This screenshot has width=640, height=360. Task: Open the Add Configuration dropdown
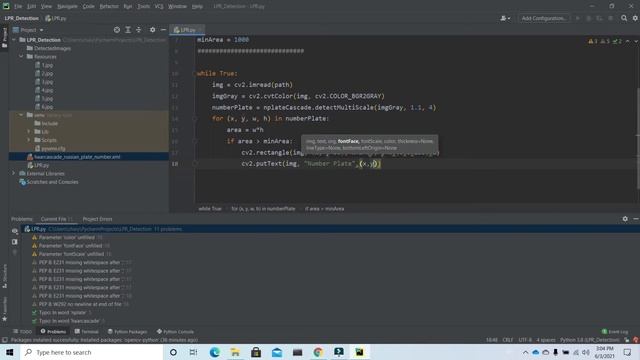[x=544, y=18]
